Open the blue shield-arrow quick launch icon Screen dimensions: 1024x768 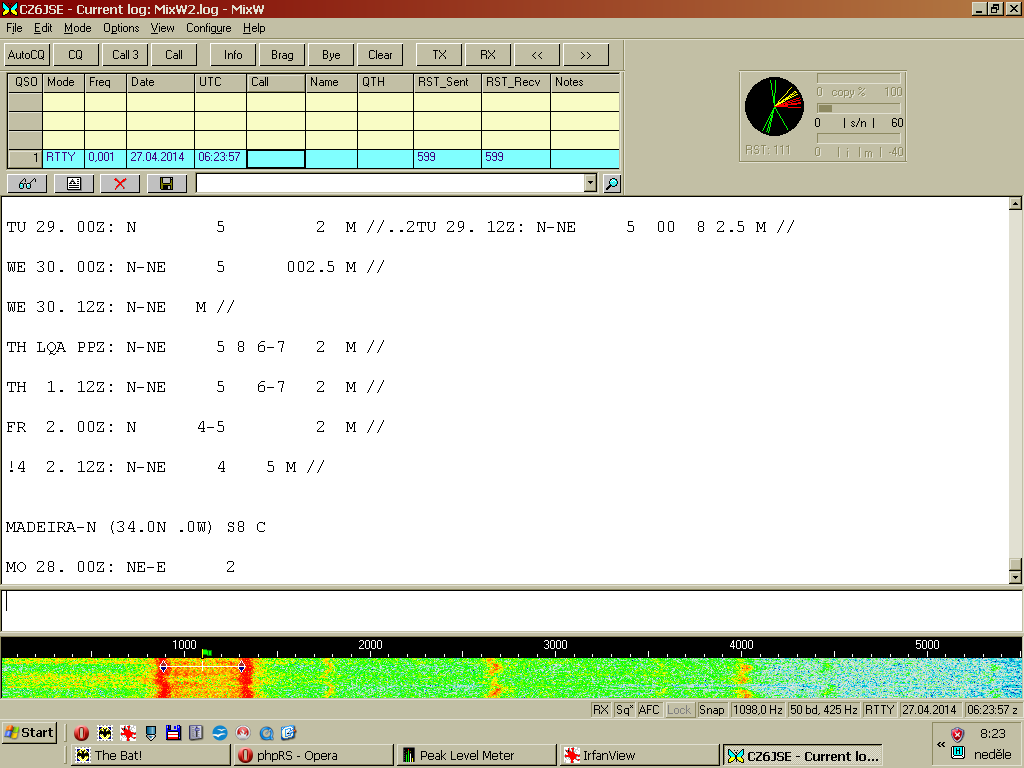pos(151,733)
